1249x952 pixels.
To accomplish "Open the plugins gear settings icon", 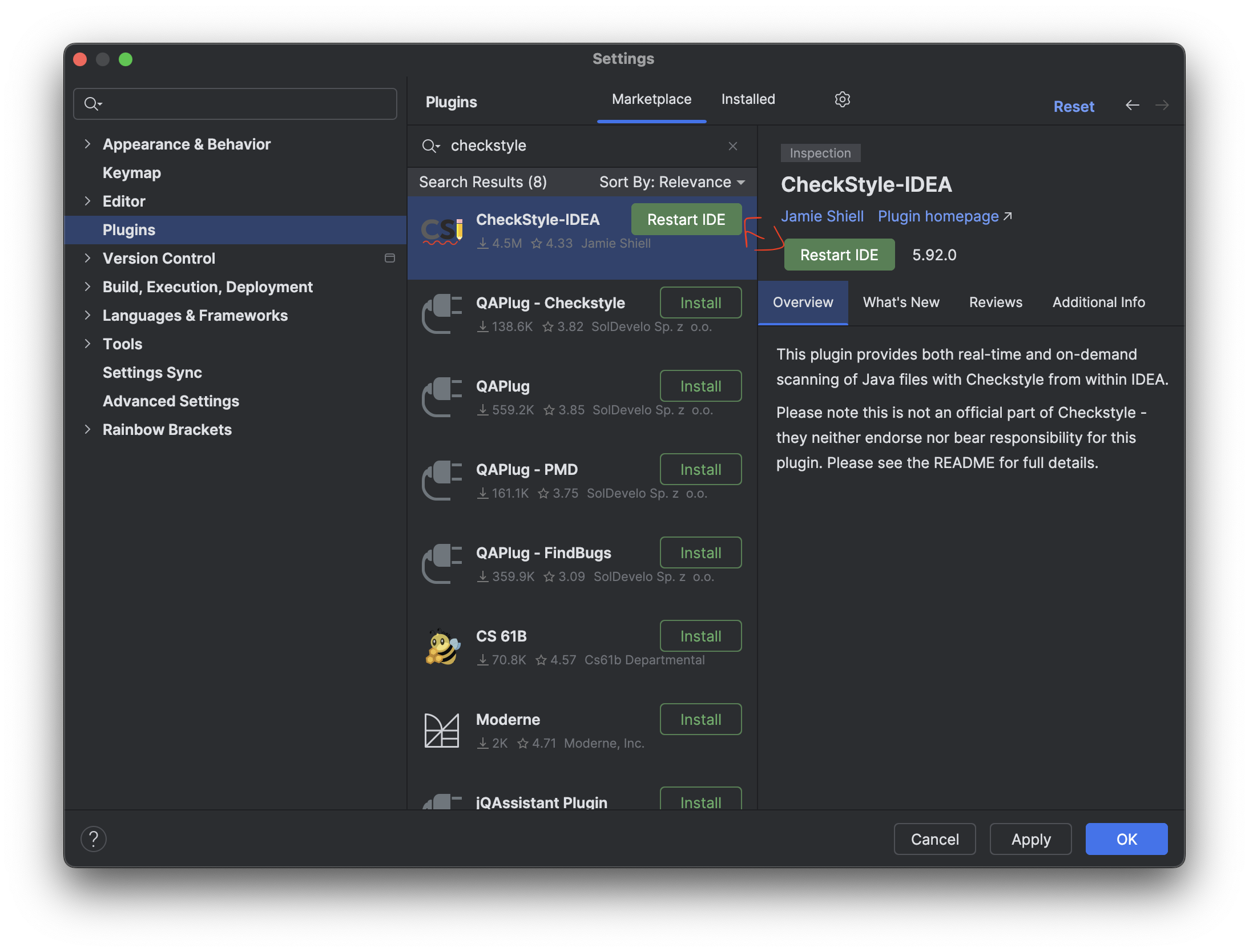I will click(842, 99).
